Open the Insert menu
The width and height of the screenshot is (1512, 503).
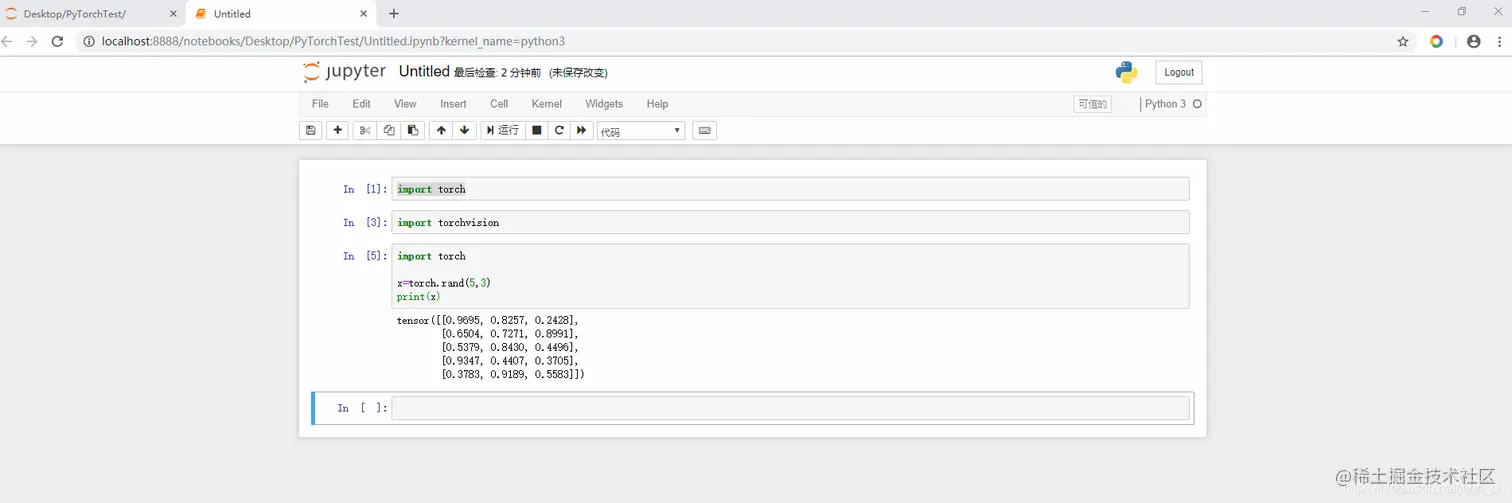click(x=453, y=104)
